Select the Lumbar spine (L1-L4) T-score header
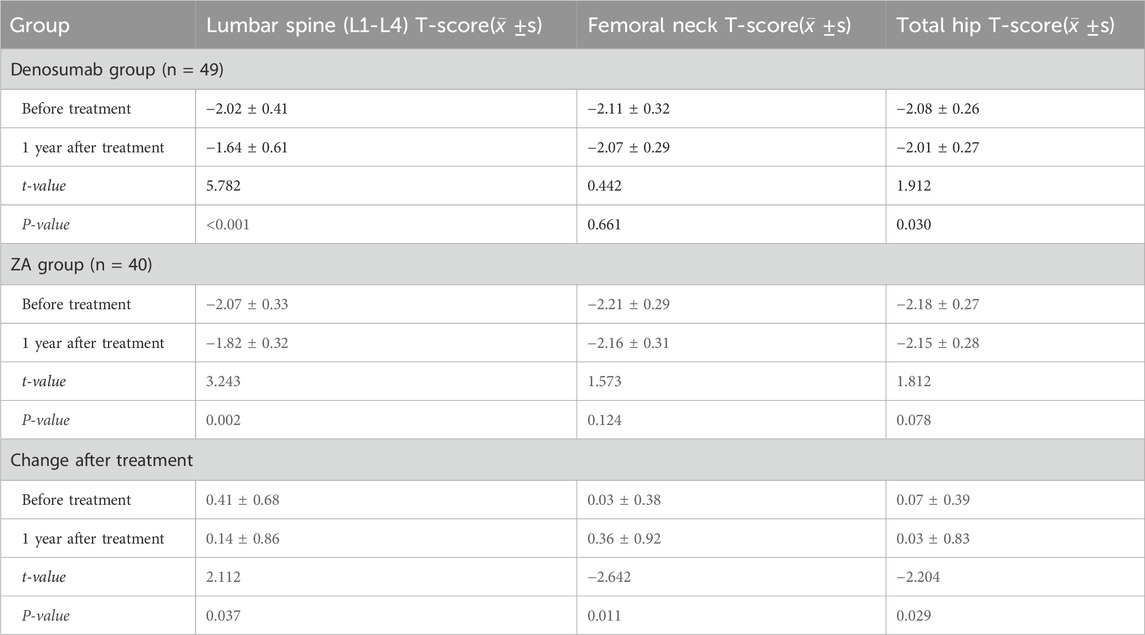Screen dimensions: 1145x635 coord(374,25)
